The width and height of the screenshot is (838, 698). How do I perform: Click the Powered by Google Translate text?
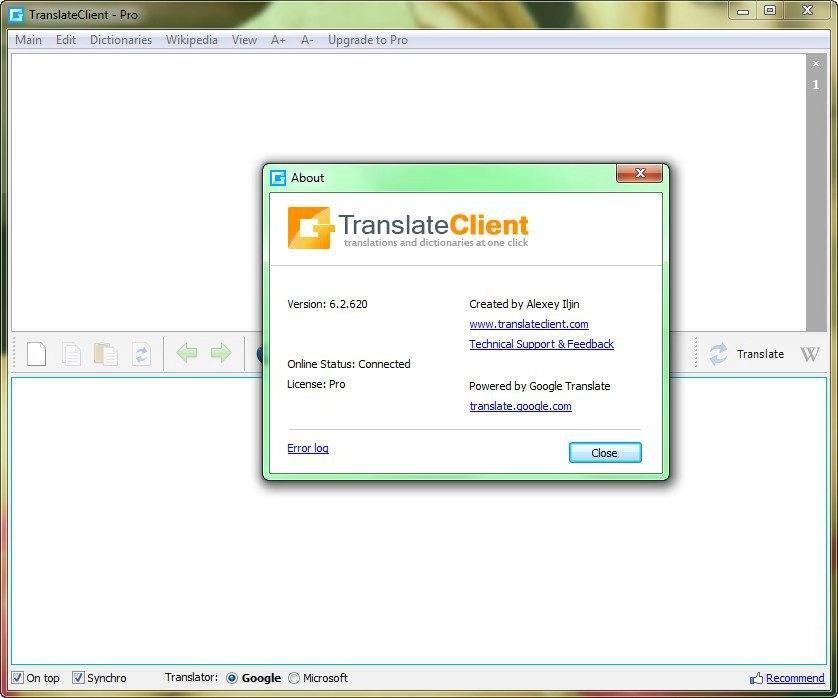click(x=539, y=386)
